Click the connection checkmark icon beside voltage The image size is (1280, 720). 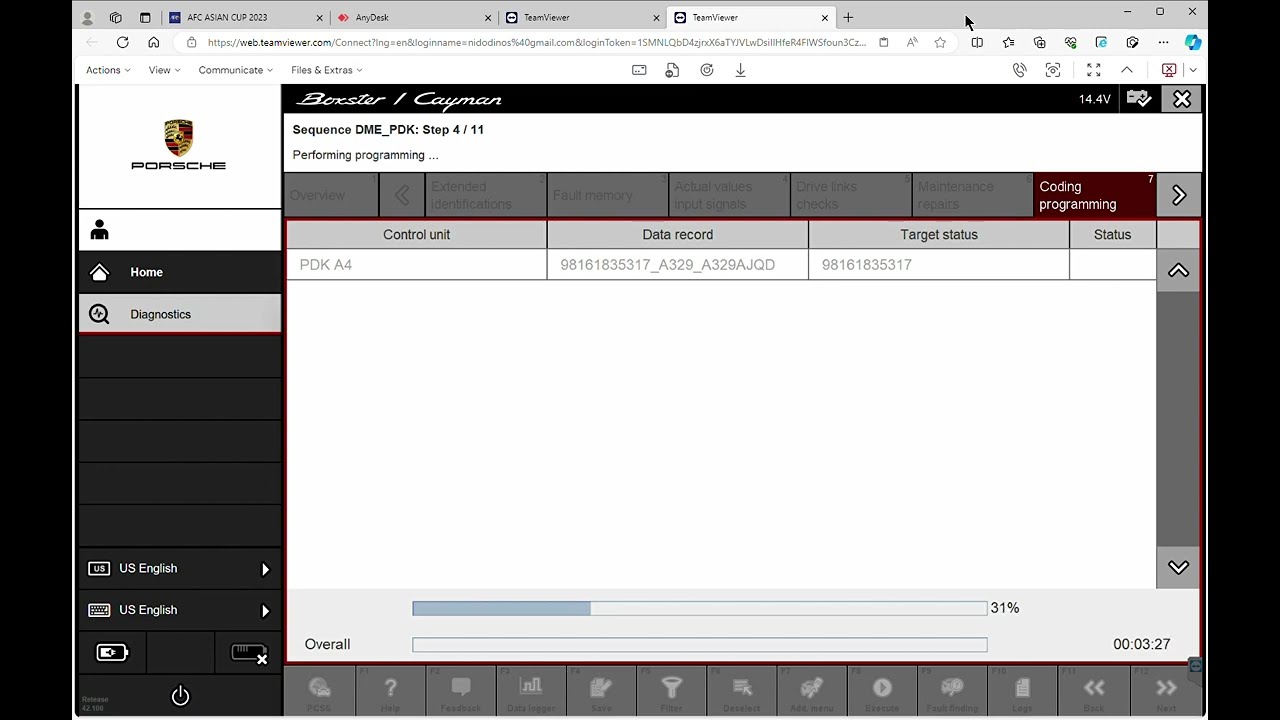pyautogui.click(x=1139, y=99)
